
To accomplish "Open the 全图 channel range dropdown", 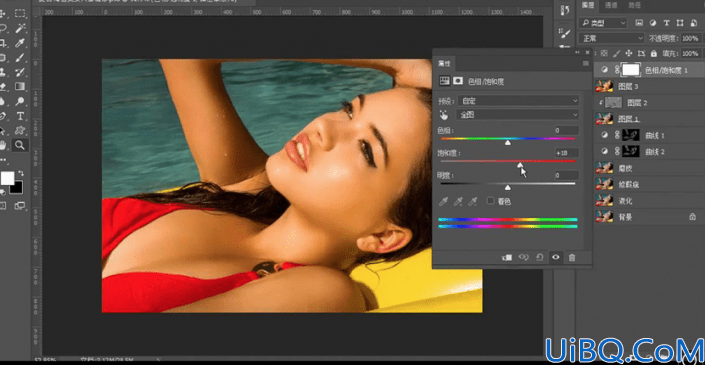I will click(518, 115).
